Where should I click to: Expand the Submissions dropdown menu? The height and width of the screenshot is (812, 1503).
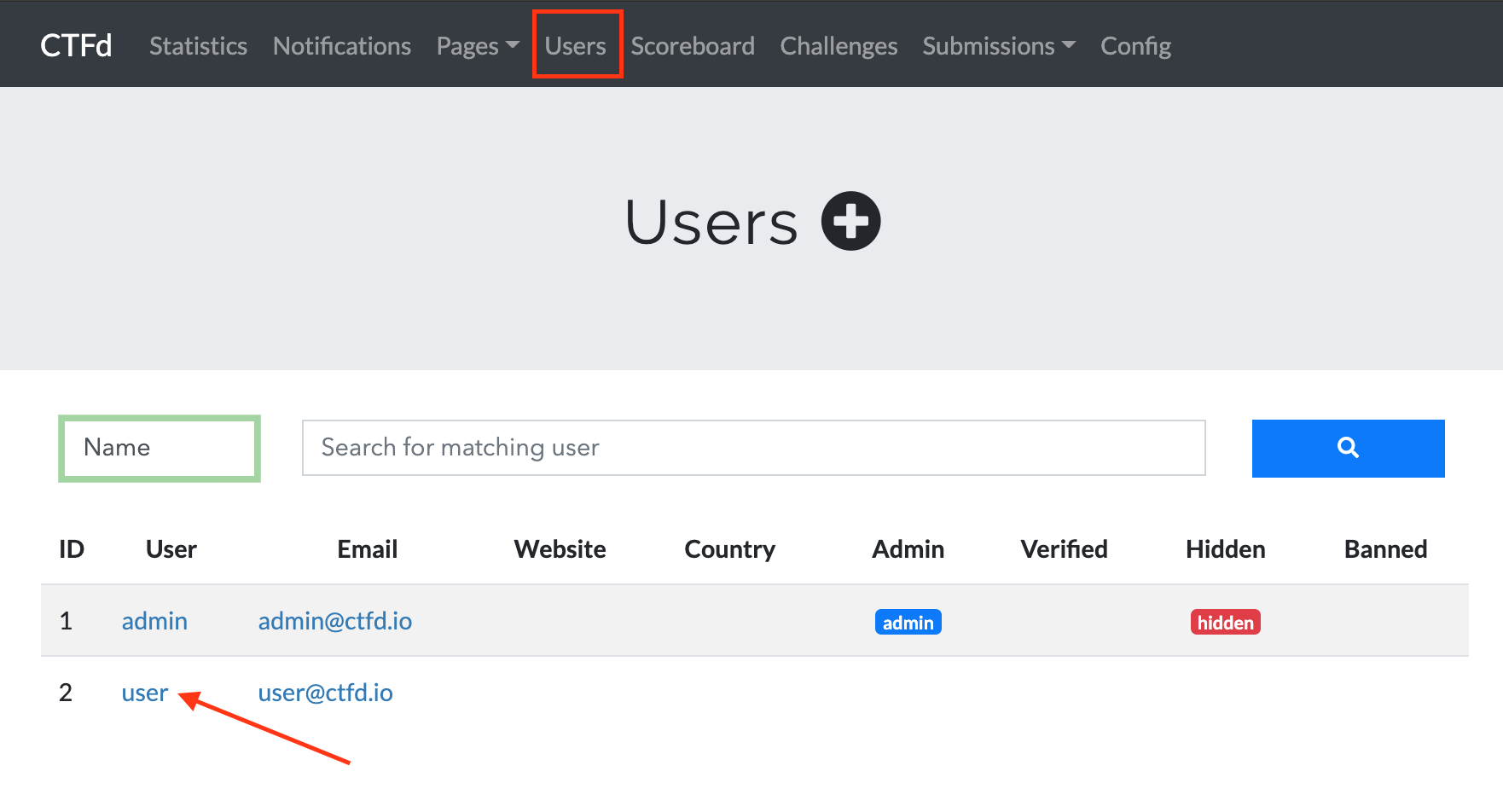point(998,46)
